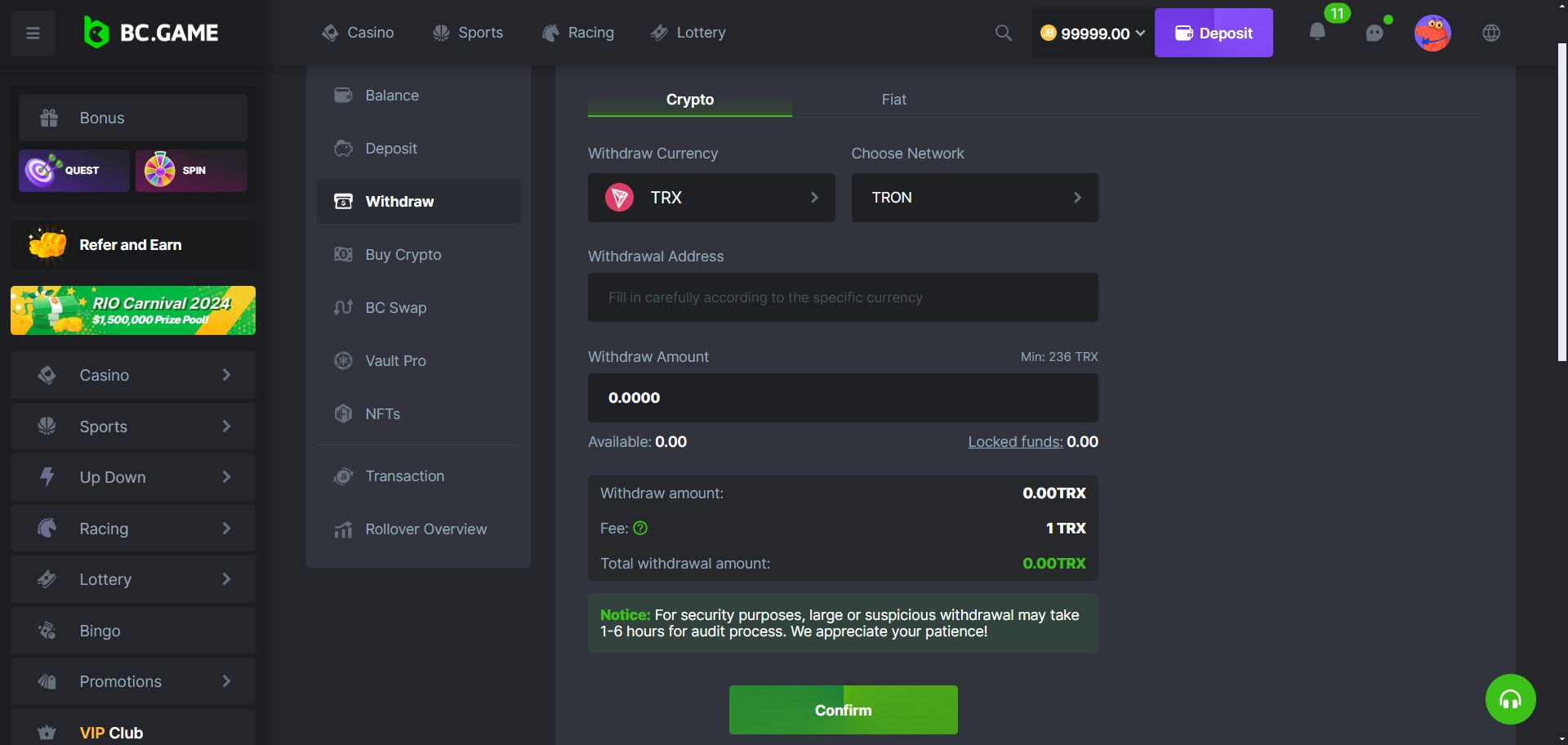The height and width of the screenshot is (745, 1568).
Task: Open the search magnifier icon
Action: pos(1003,33)
